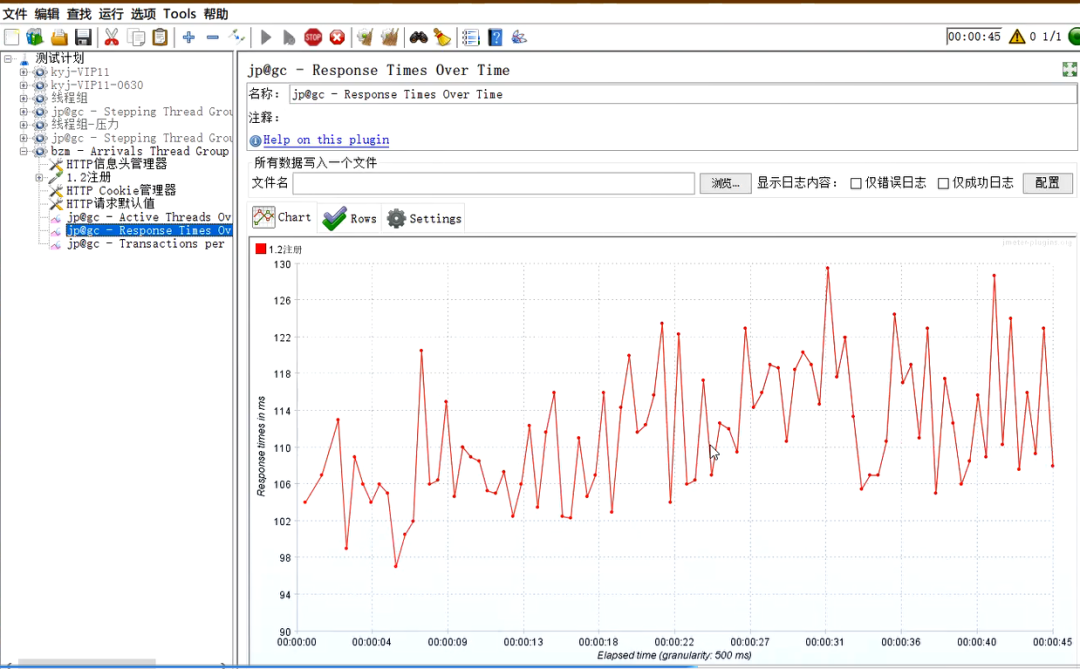Reset search with the brush icon
Viewport: 1080px width, 669px height.
442,37
